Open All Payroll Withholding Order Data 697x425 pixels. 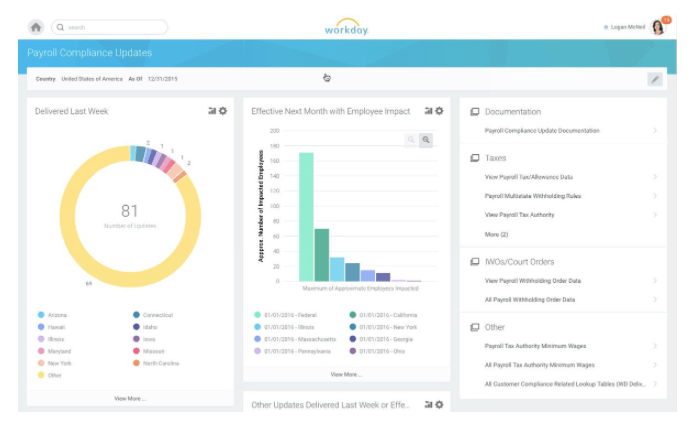pyautogui.click(x=529, y=300)
